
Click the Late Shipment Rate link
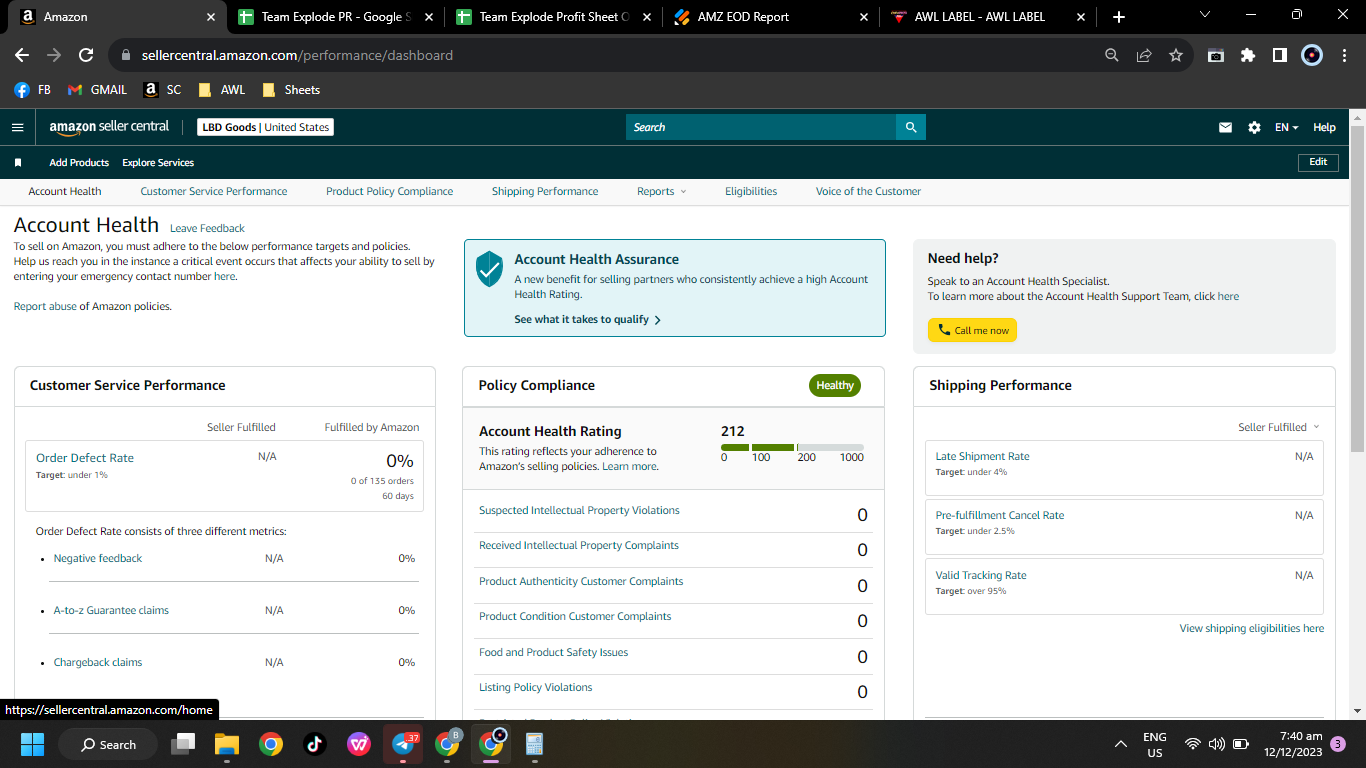click(982, 456)
